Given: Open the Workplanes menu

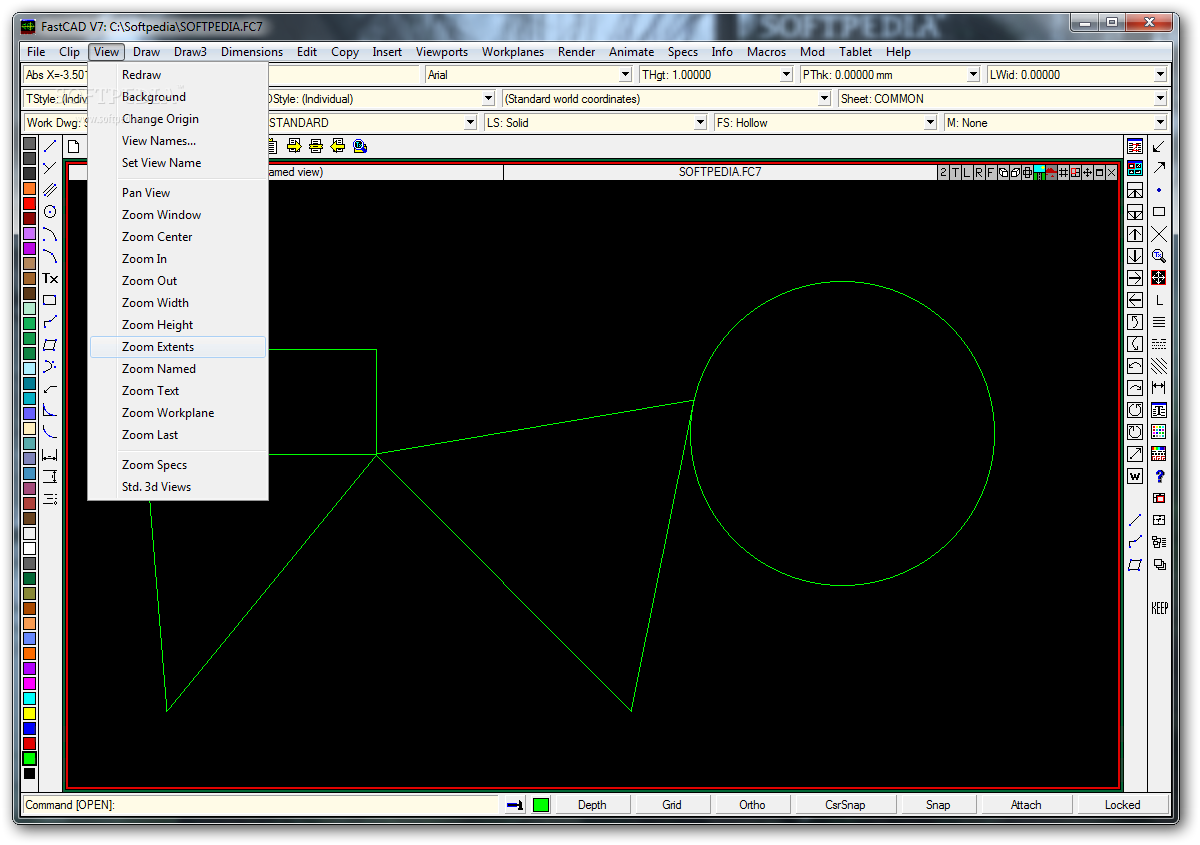Looking at the screenshot, I should [513, 52].
